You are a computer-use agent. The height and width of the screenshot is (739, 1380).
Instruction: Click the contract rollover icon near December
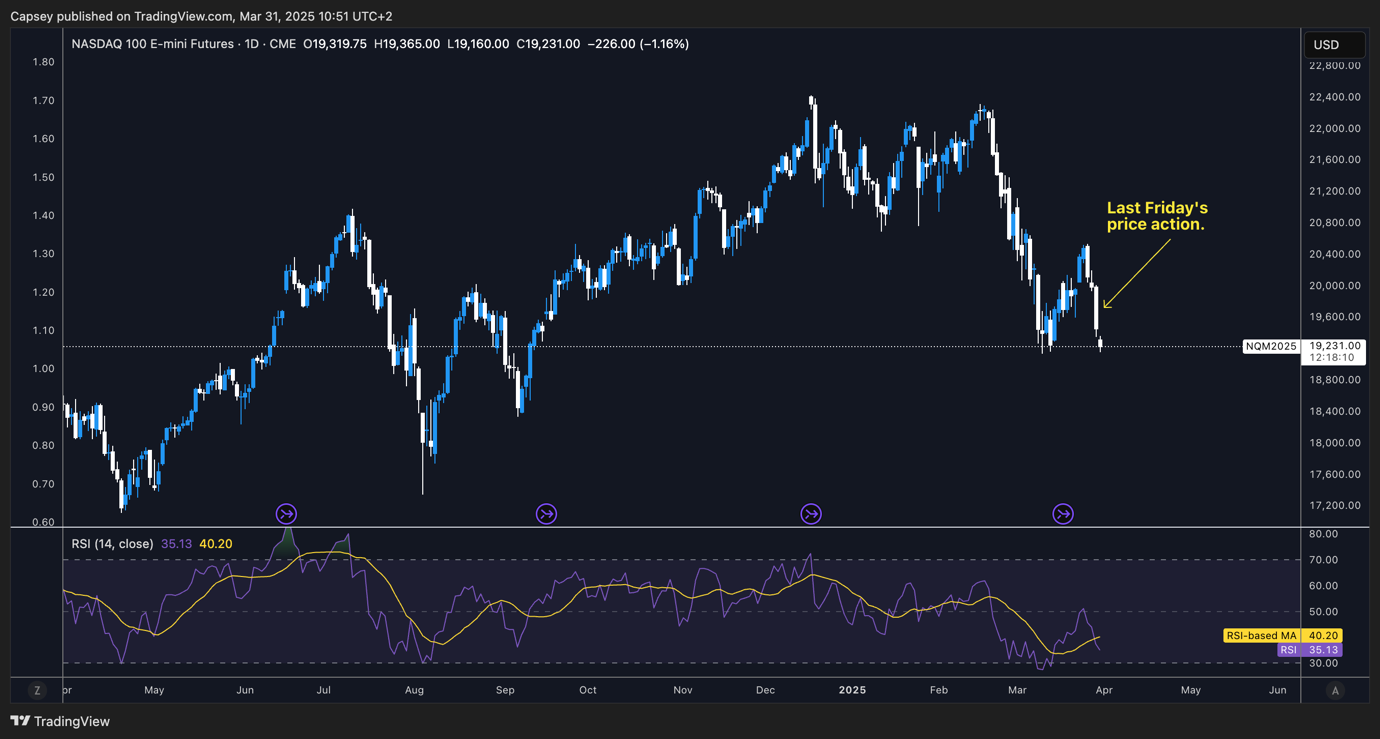pos(811,514)
